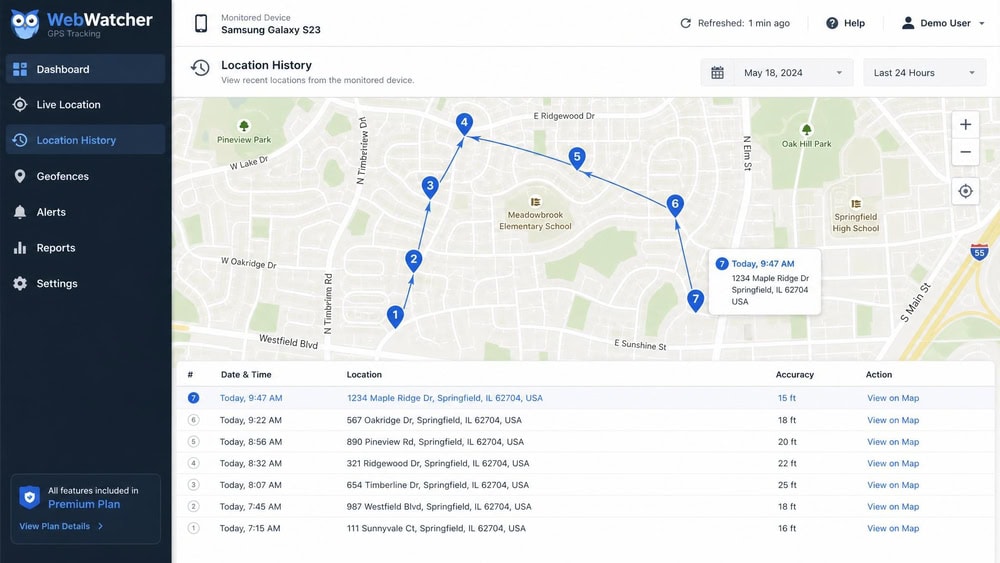Select map marker 4

coord(464,123)
